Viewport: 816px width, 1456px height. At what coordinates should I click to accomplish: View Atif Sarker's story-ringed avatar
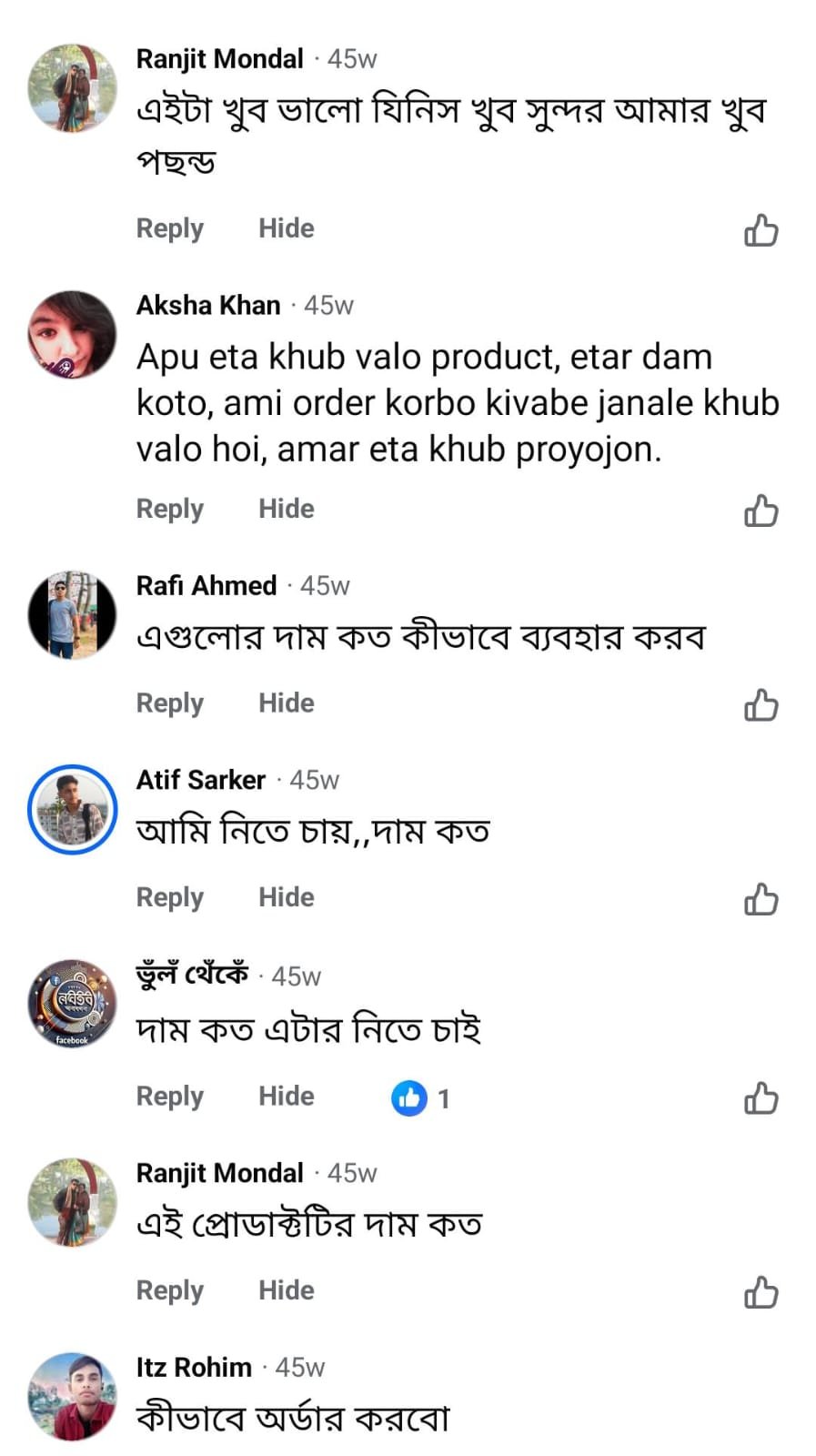pyautogui.click(x=73, y=809)
